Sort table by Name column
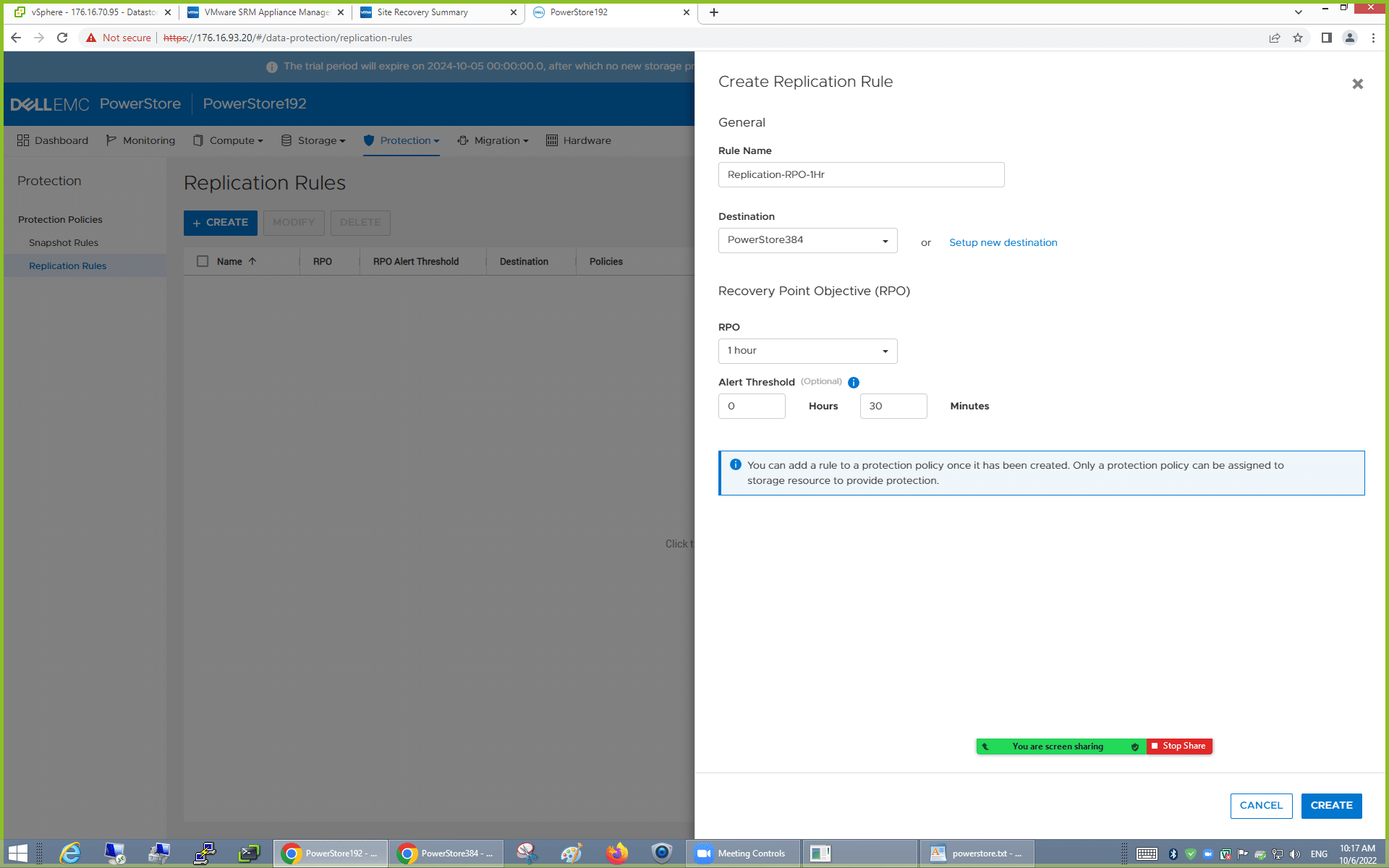Screen dimensions: 1389x868 (x=236, y=261)
